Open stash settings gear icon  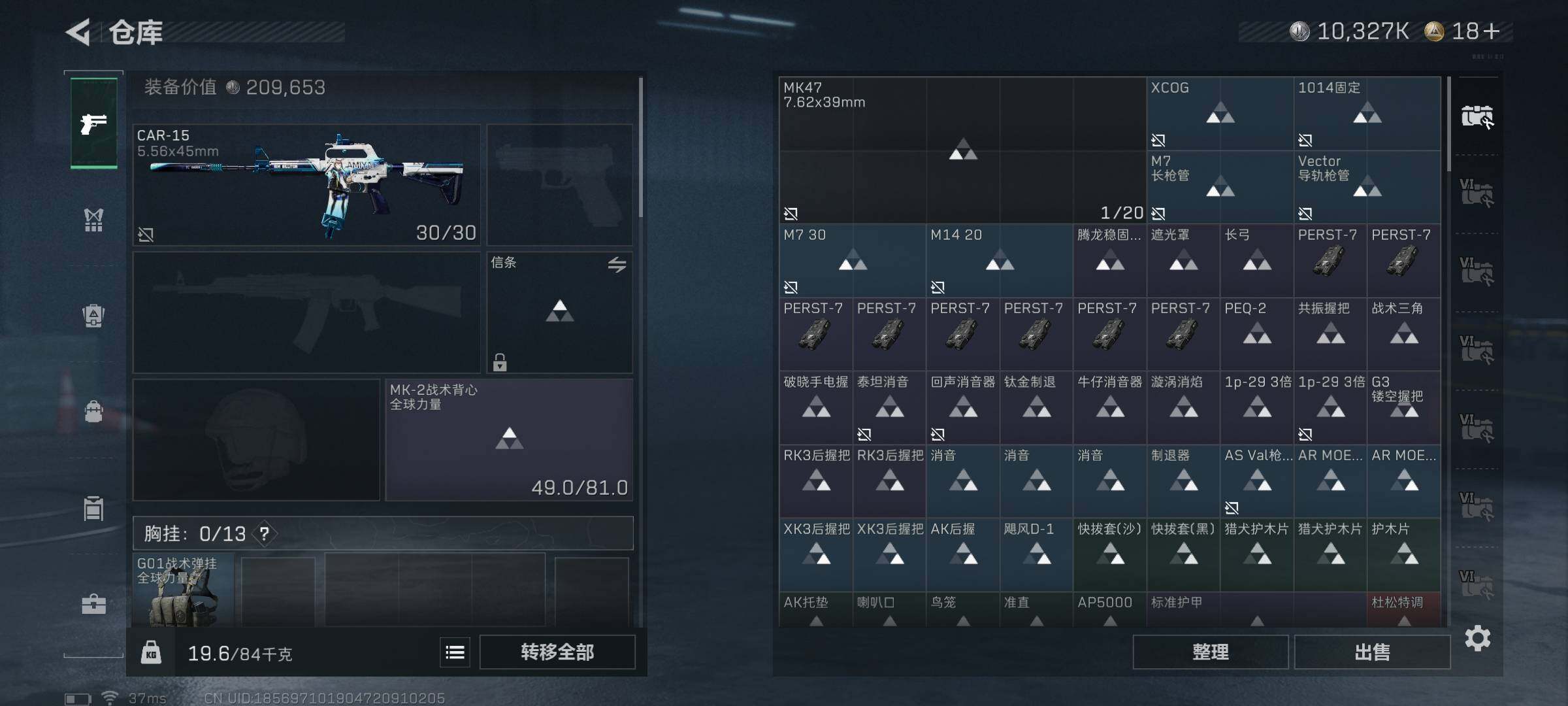tap(1477, 639)
